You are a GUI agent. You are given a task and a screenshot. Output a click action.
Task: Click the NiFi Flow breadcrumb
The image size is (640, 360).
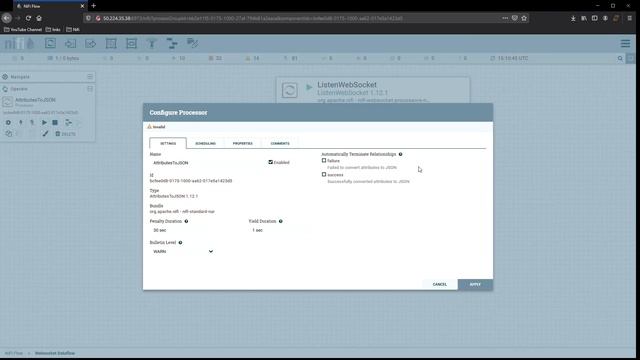[x=14, y=353]
